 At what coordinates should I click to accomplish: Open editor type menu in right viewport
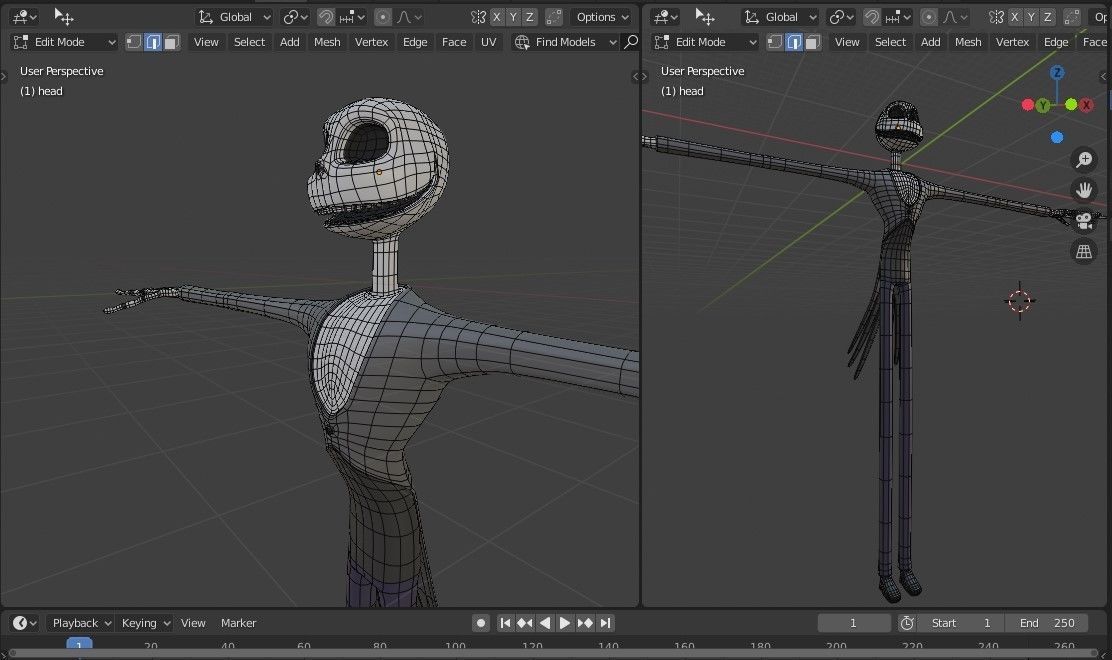(x=665, y=16)
